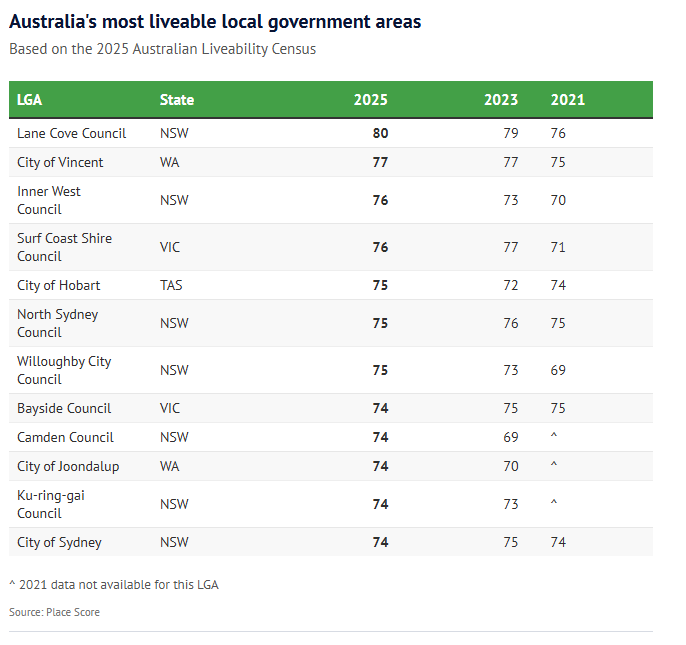Click Lane Cove's 2025 score of 80
The height and width of the screenshot is (645, 686).
[380, 133]
